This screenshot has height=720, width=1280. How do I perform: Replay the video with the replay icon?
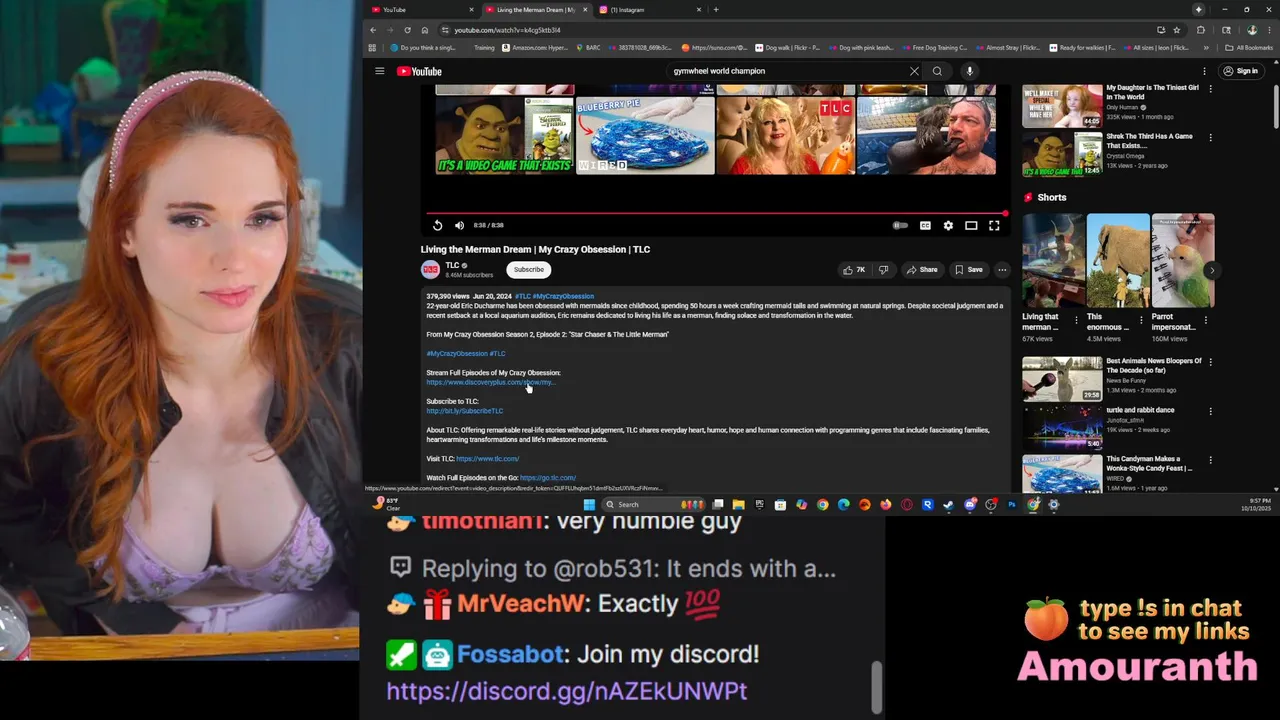(x=437, y=225)
